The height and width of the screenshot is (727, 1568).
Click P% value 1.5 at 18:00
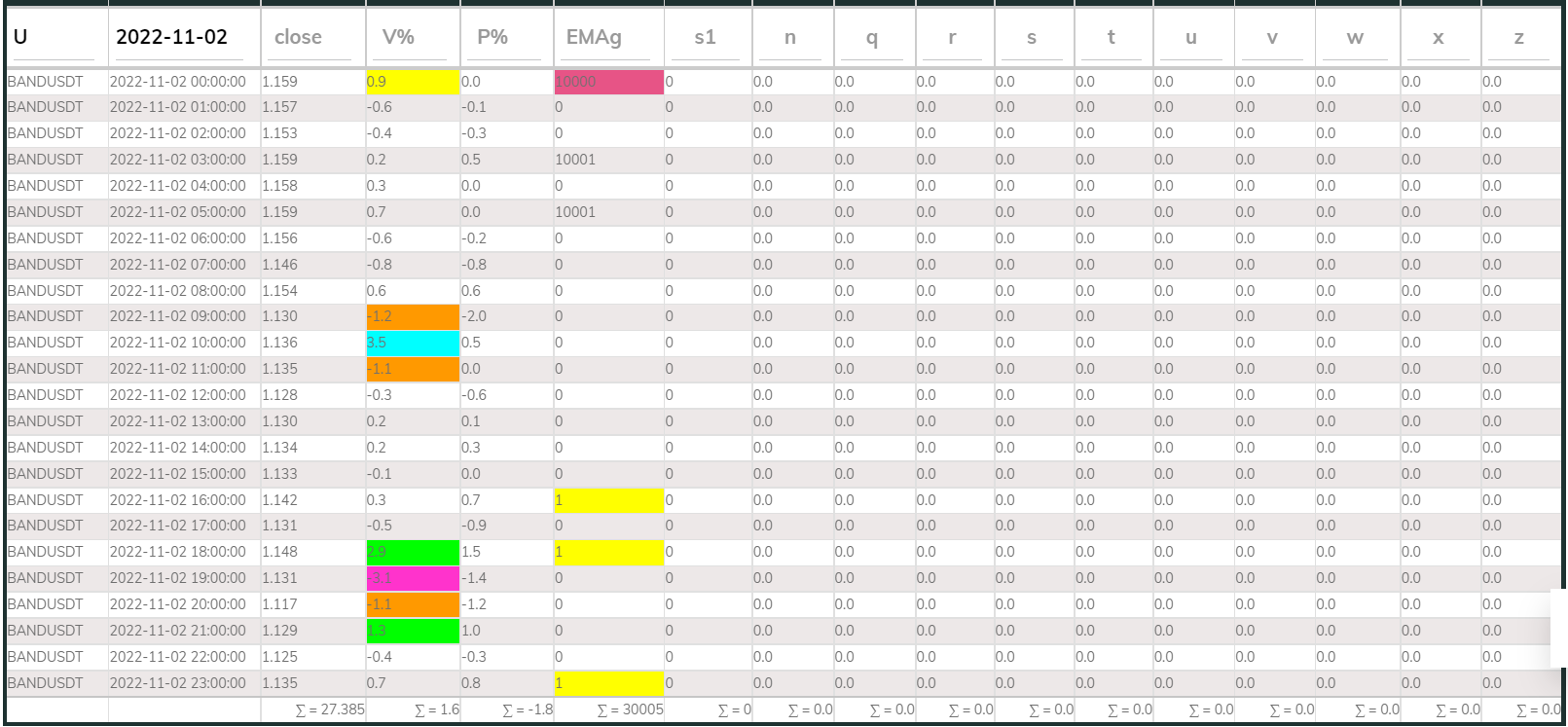point(507,552)
